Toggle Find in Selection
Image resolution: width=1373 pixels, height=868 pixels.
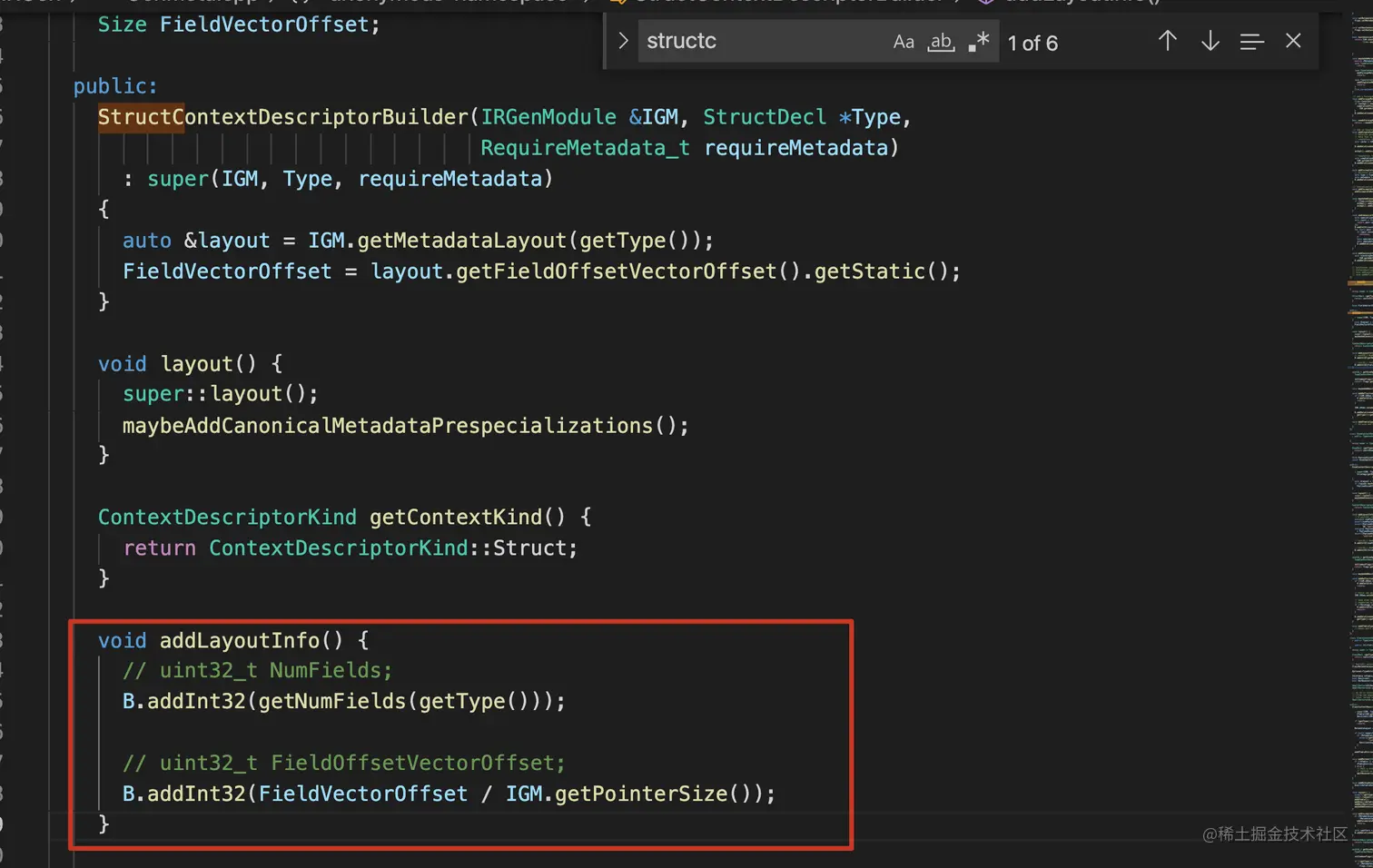click(1251, 42)
